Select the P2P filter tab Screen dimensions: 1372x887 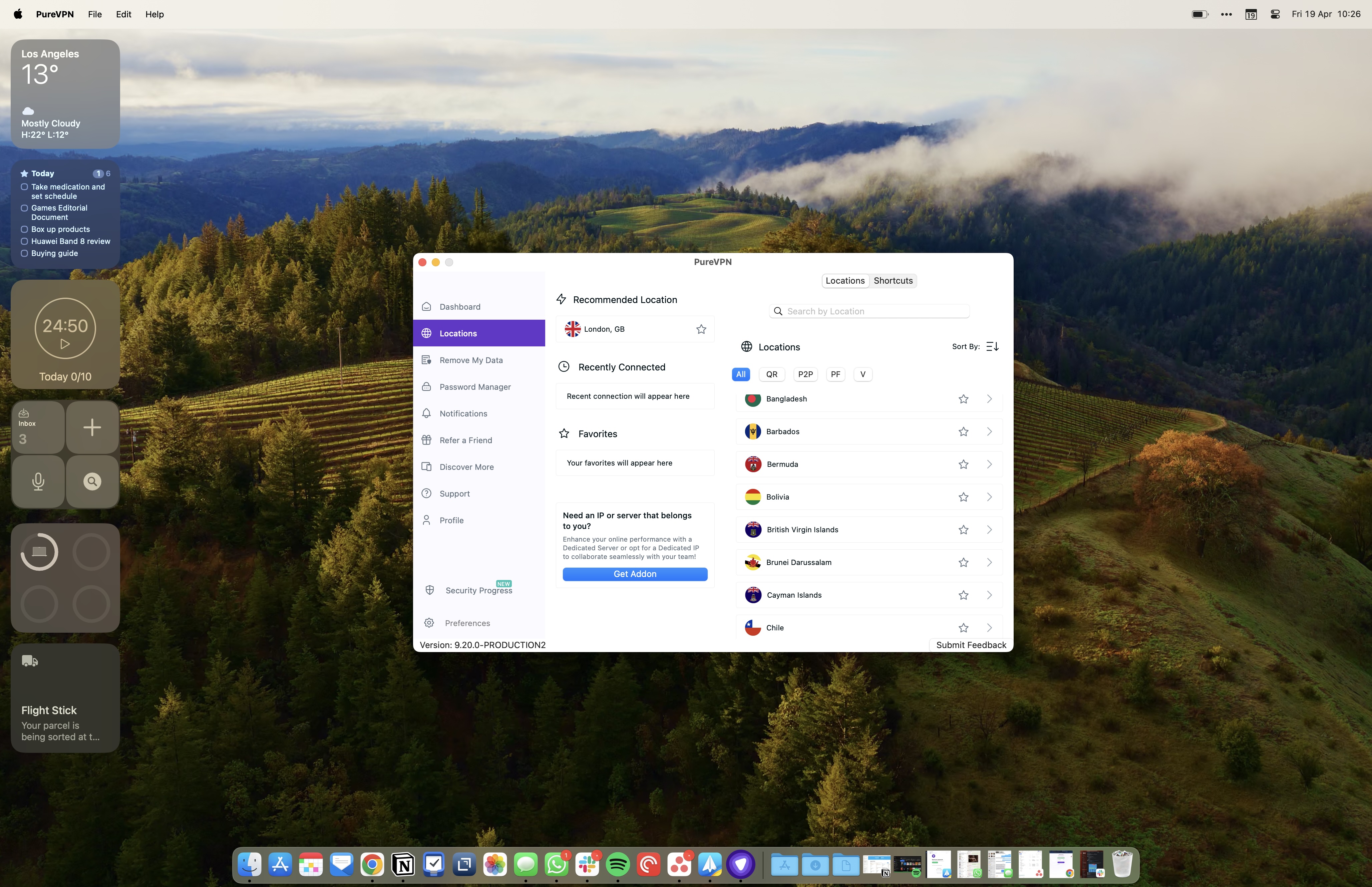805,374
